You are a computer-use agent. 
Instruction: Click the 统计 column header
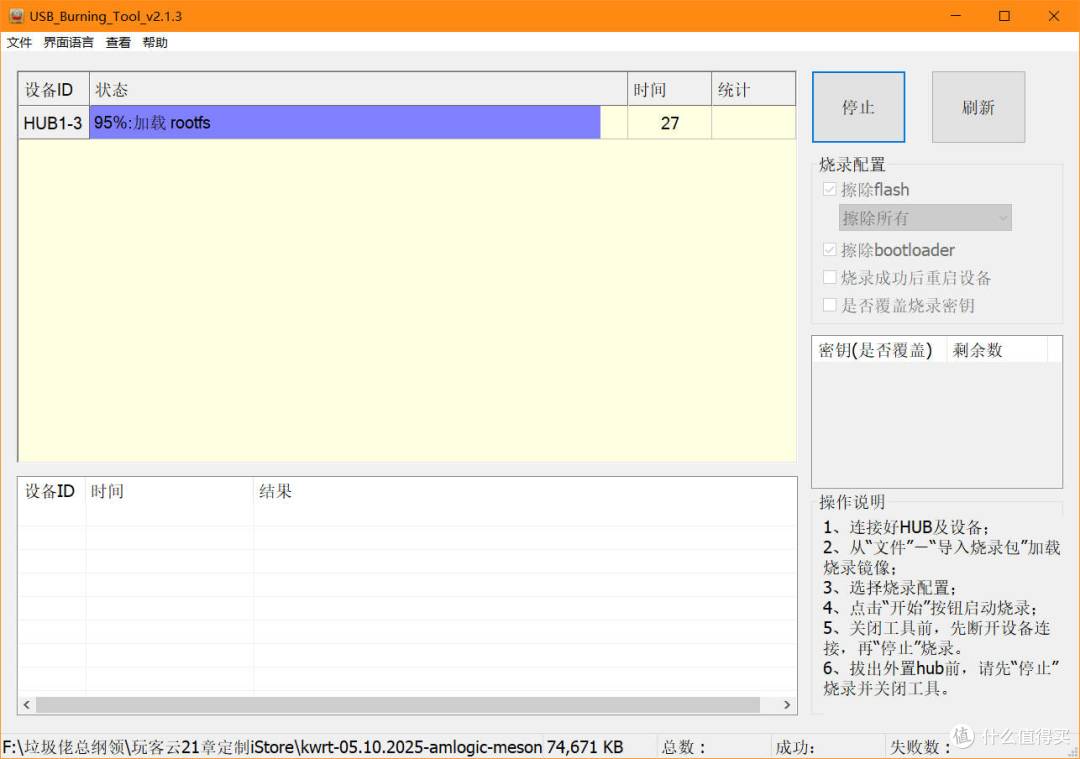click(x=754, y=90)
